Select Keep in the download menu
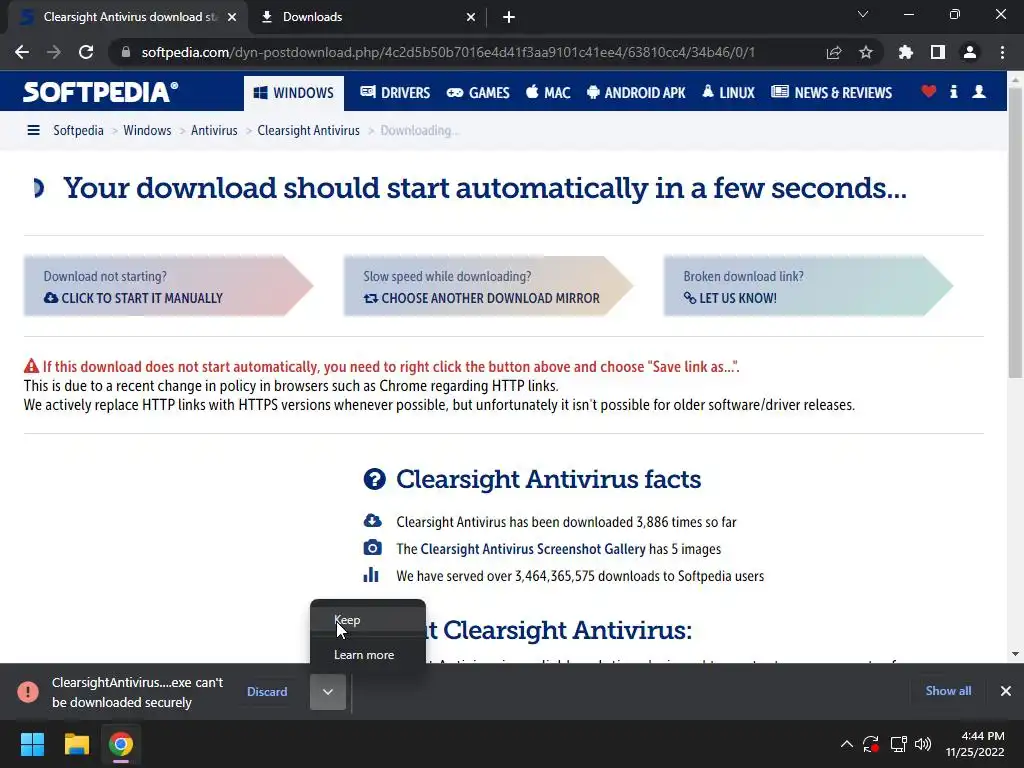 pos(368,620)
